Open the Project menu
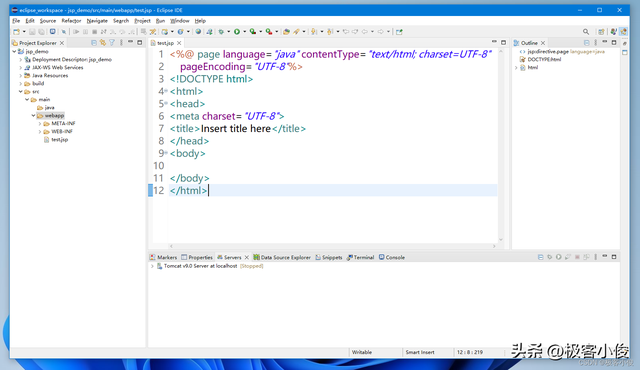The height and width of the screenshot is (370, 640). (142, 21)
